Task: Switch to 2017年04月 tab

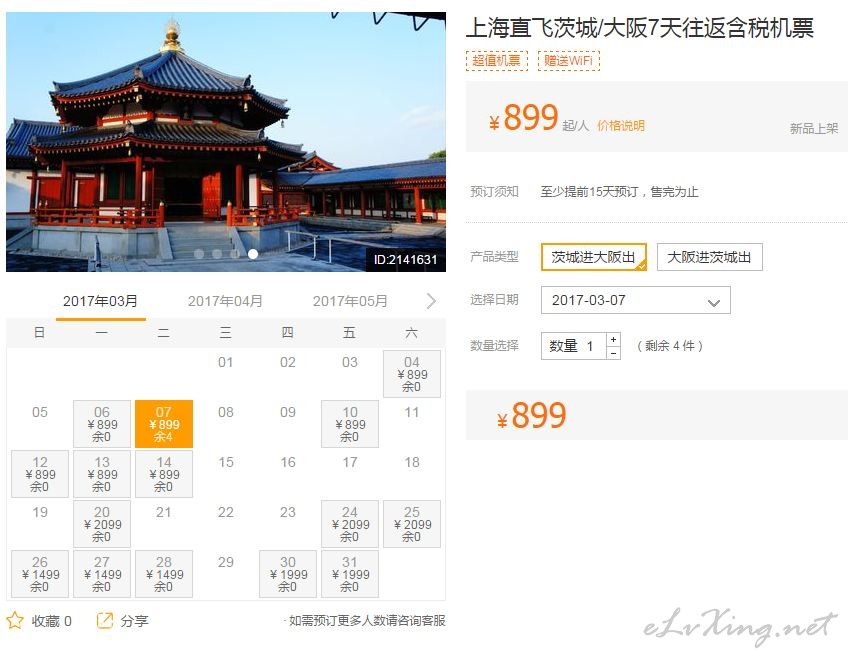Action: click(225, 301)
